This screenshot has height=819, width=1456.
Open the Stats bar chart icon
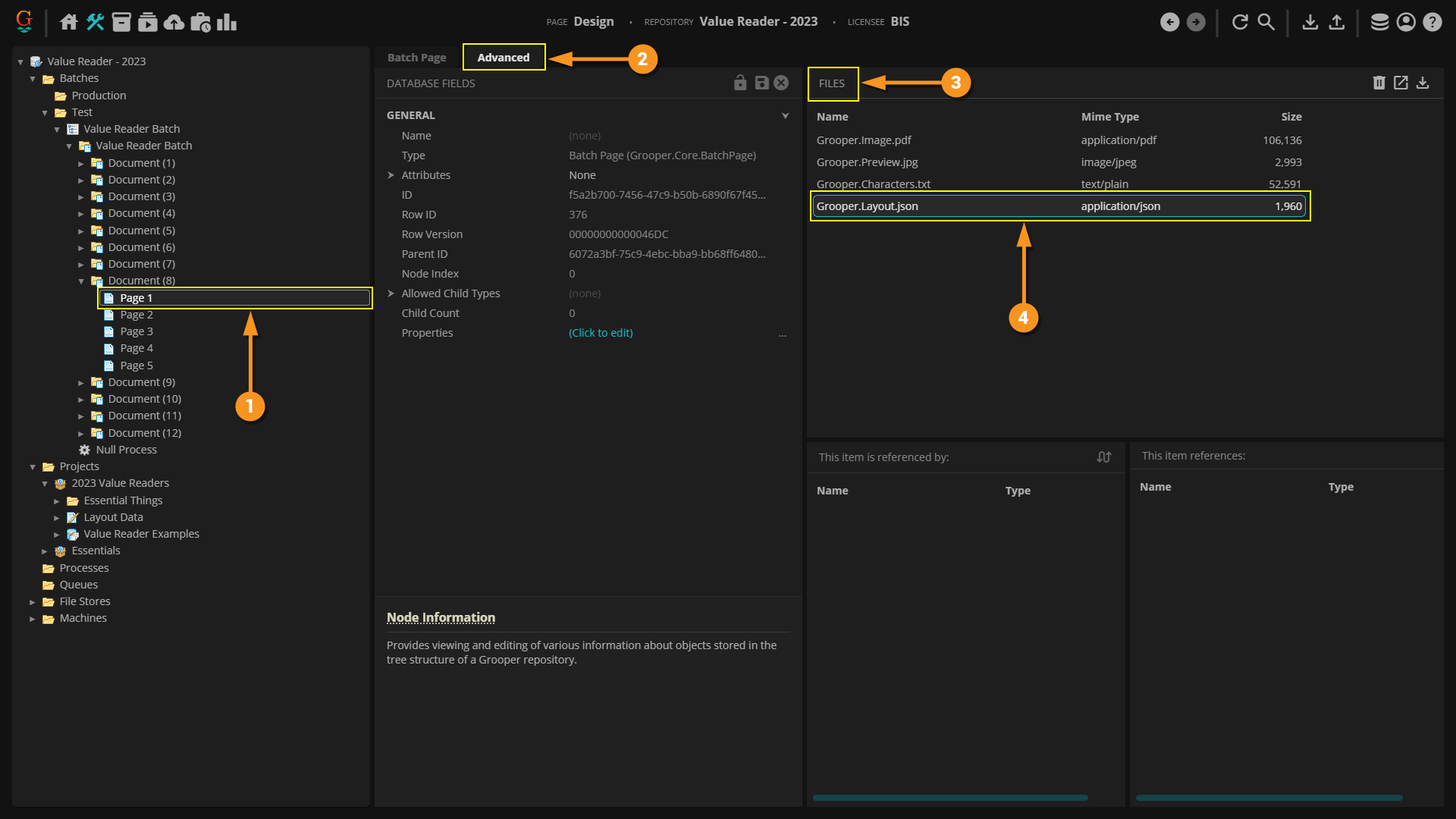click(227, 22)
